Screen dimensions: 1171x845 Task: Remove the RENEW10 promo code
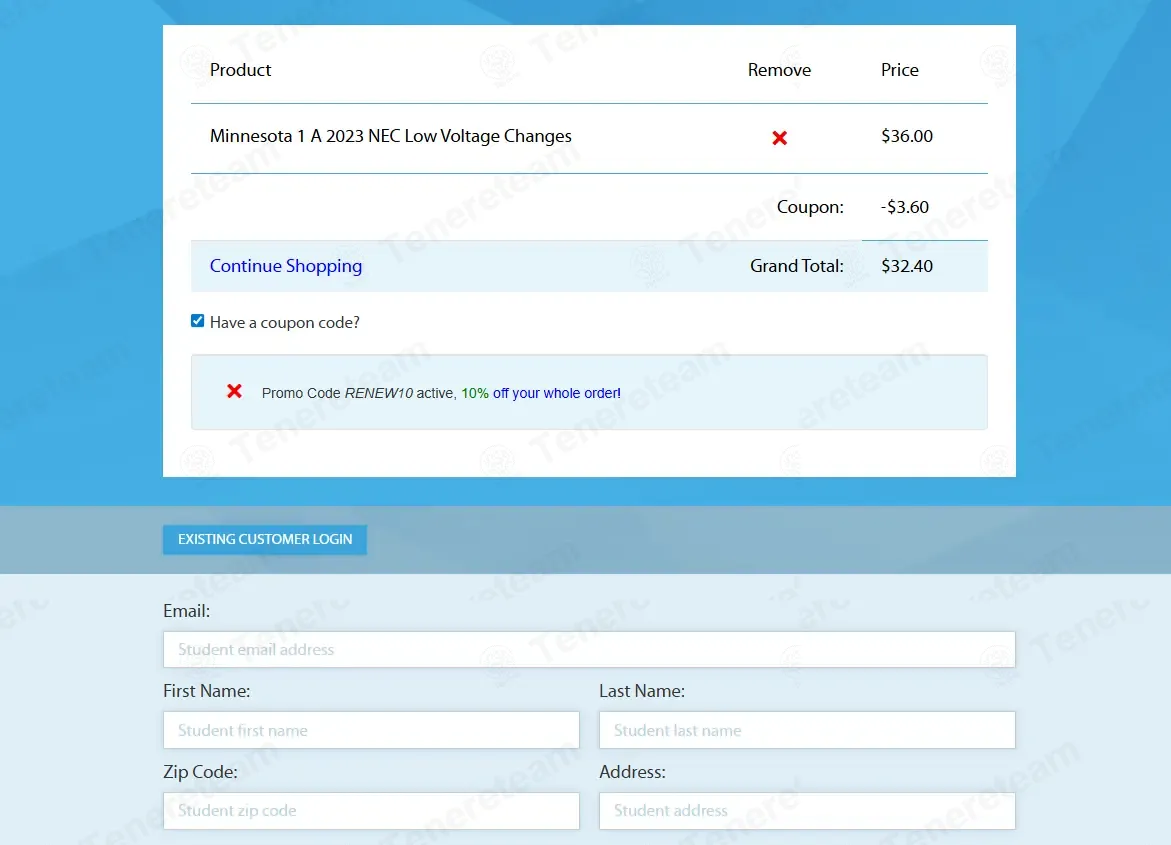coord(234,391)
